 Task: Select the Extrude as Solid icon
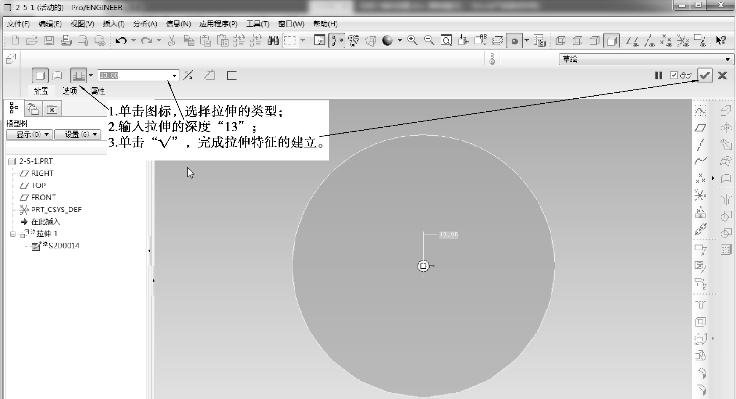pos(40,75)
